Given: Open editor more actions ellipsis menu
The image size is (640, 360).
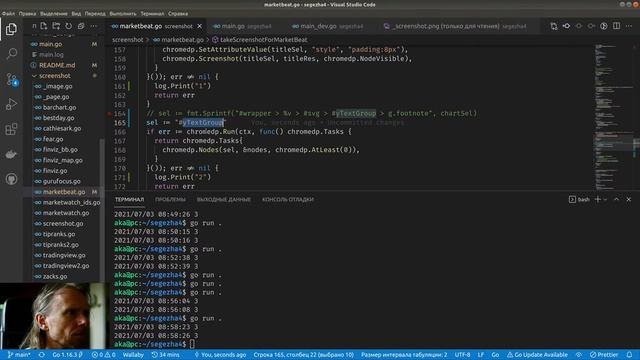Looking at the screenshot, I should pyautogui.click(x=629, y=26).
